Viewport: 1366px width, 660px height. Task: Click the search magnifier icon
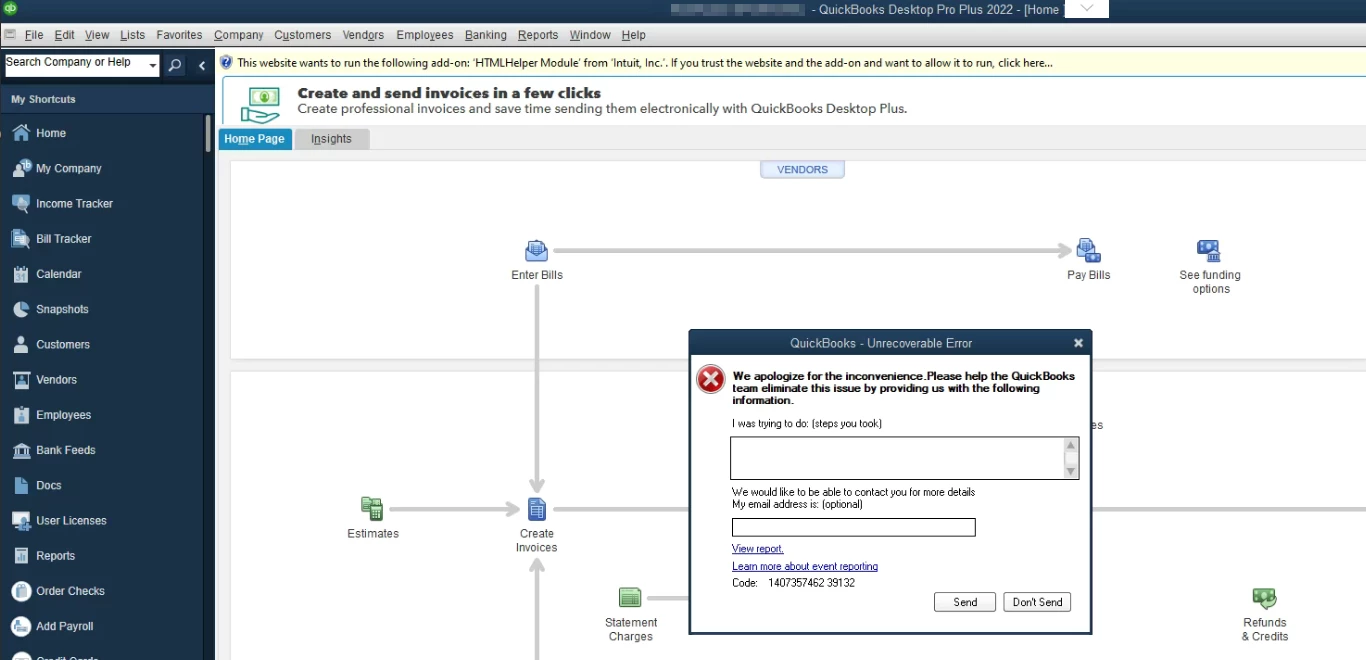tap(175, 66)
